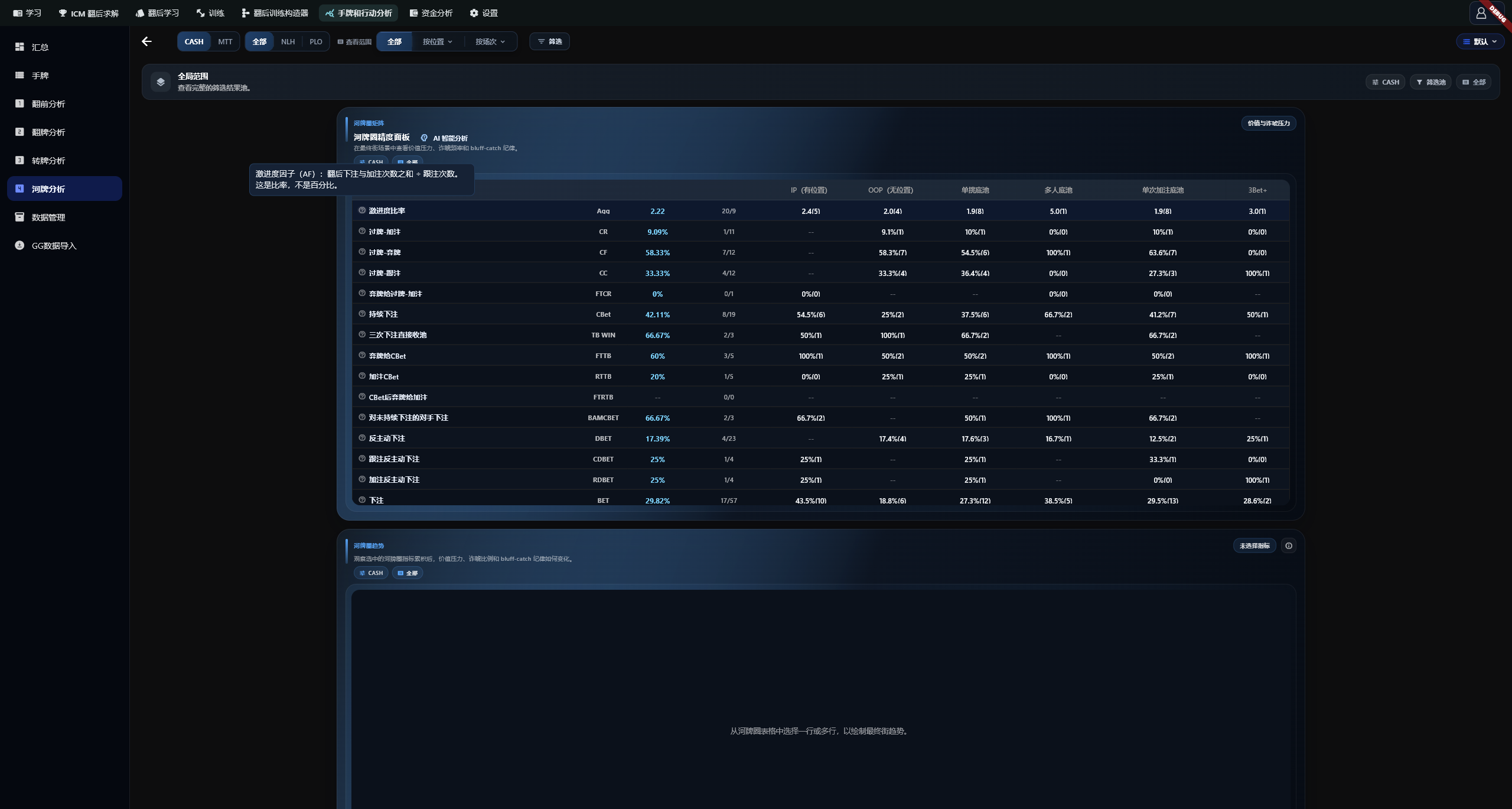The image size is (1512, 809).
Task: Open 设置 in top menu
Action: click(484, 13)
